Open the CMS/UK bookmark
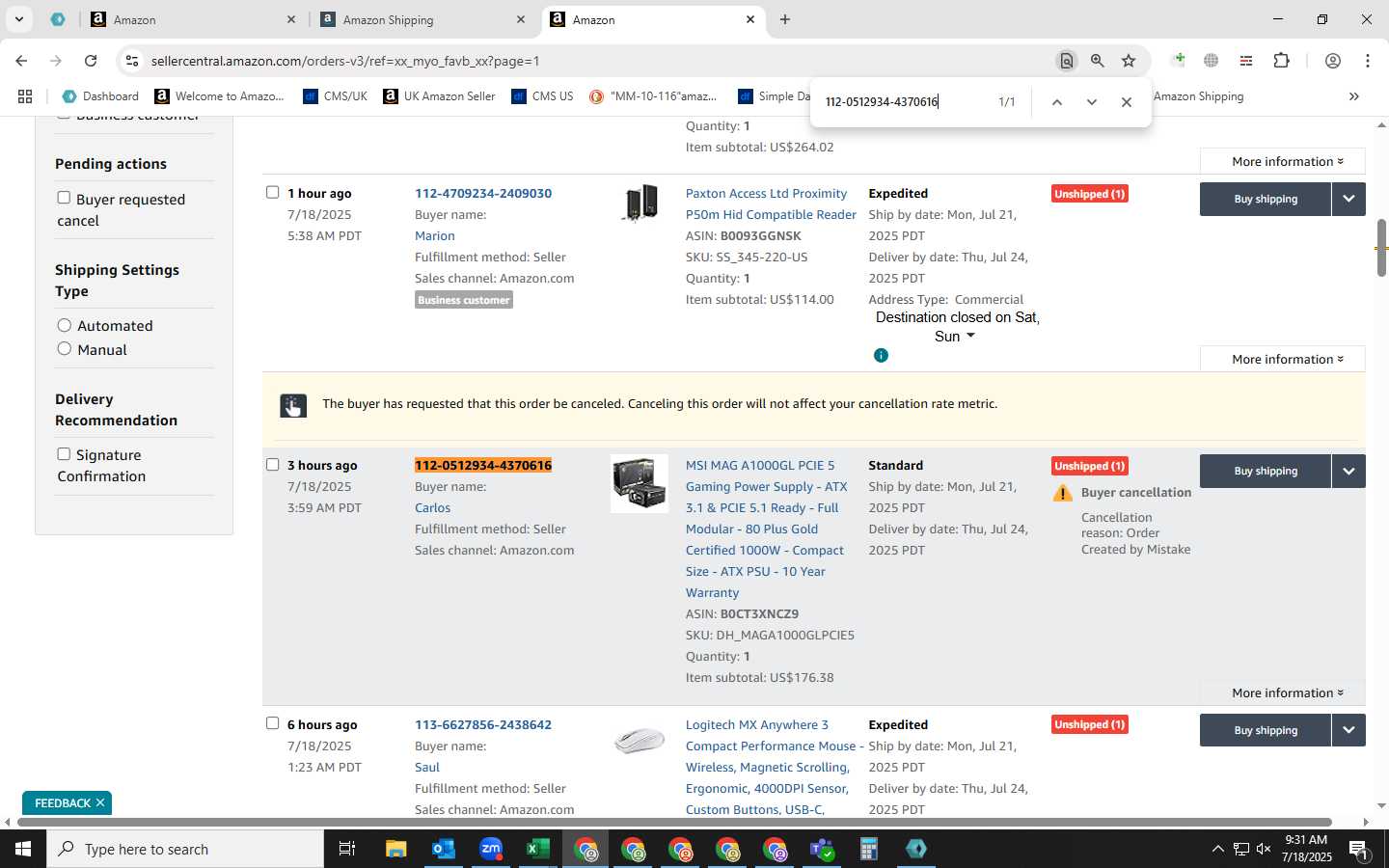 point(335,96)
